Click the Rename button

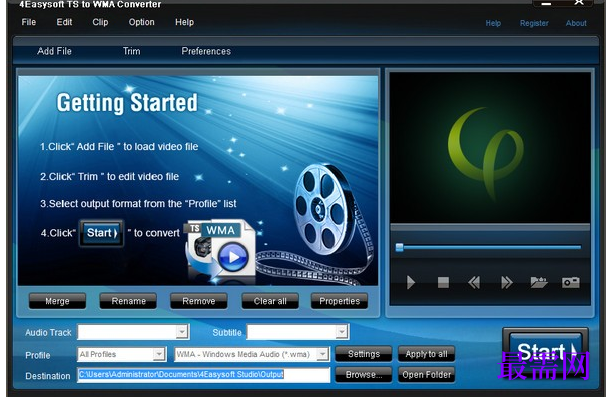coord(128,301)
